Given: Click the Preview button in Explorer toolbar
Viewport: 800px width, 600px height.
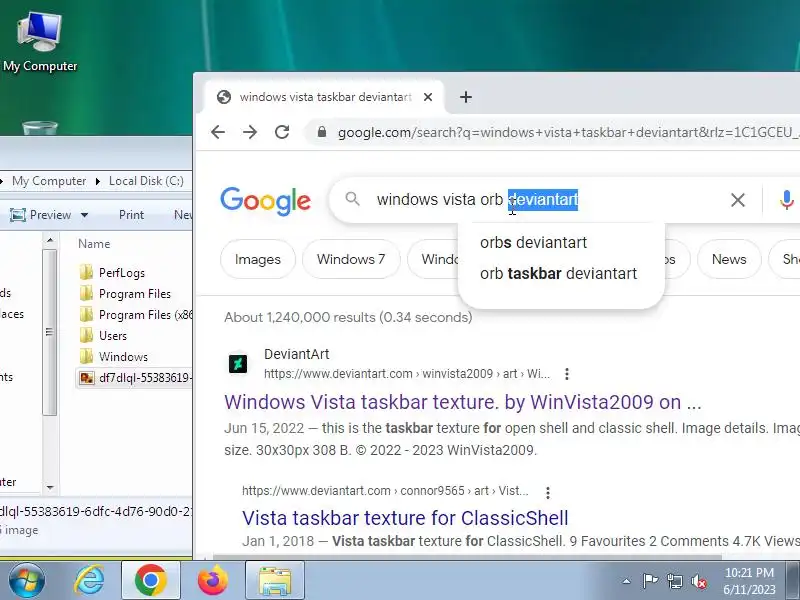Looking at the screenshot, I should coord(41,215).
